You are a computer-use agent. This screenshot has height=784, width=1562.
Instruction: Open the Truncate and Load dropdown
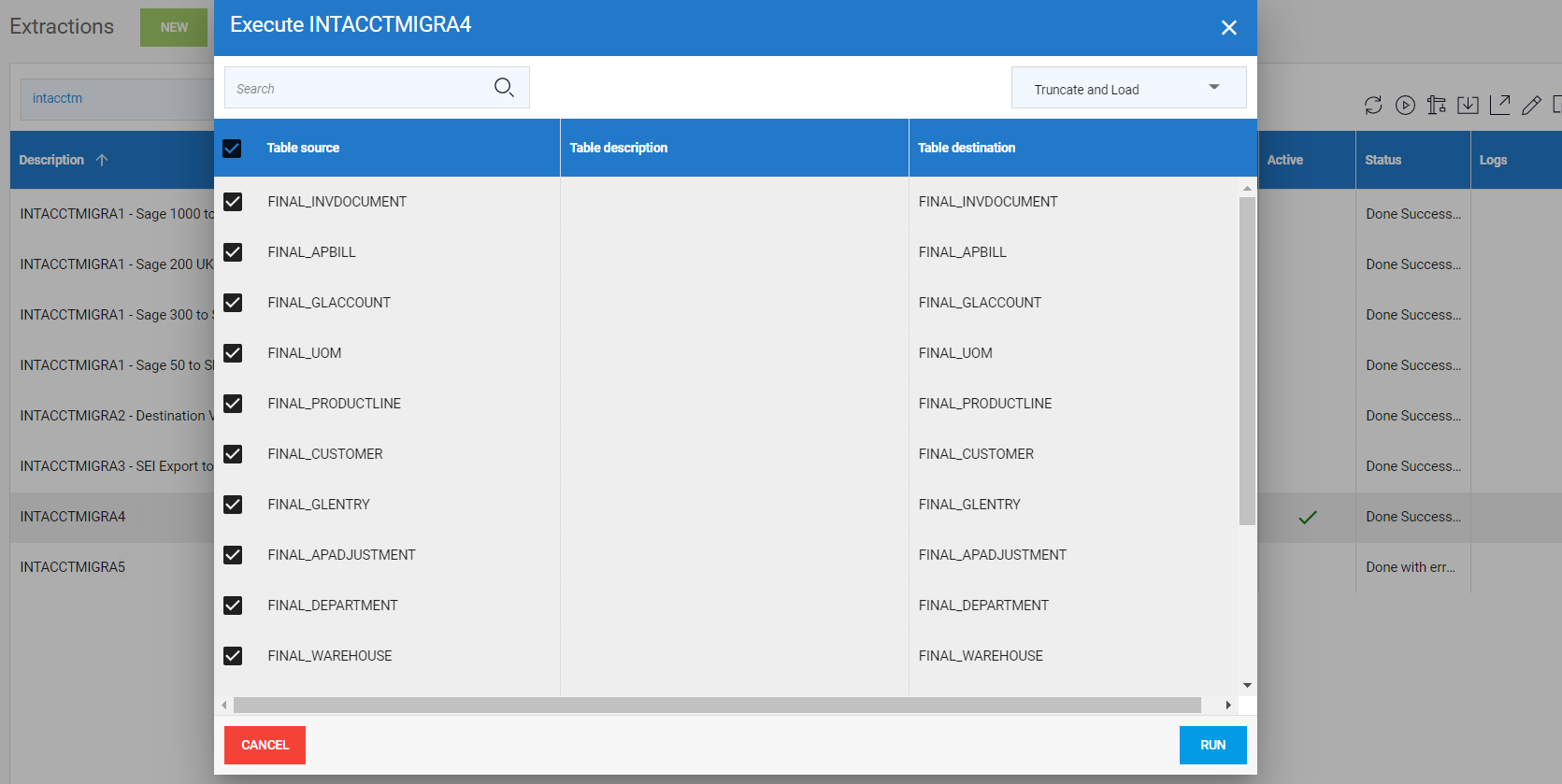coord(1128,89)
